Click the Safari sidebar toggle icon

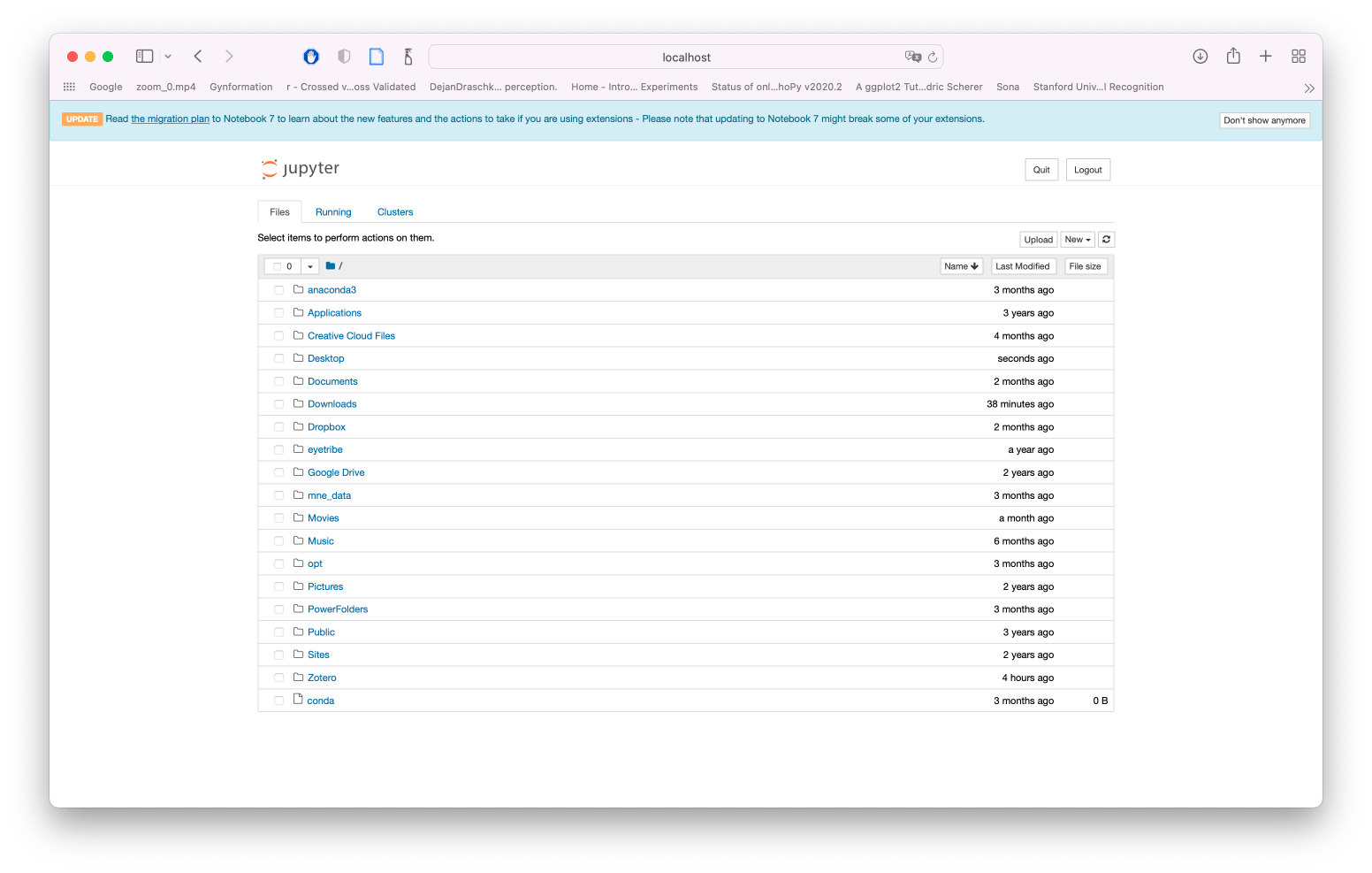pos(145,57)
